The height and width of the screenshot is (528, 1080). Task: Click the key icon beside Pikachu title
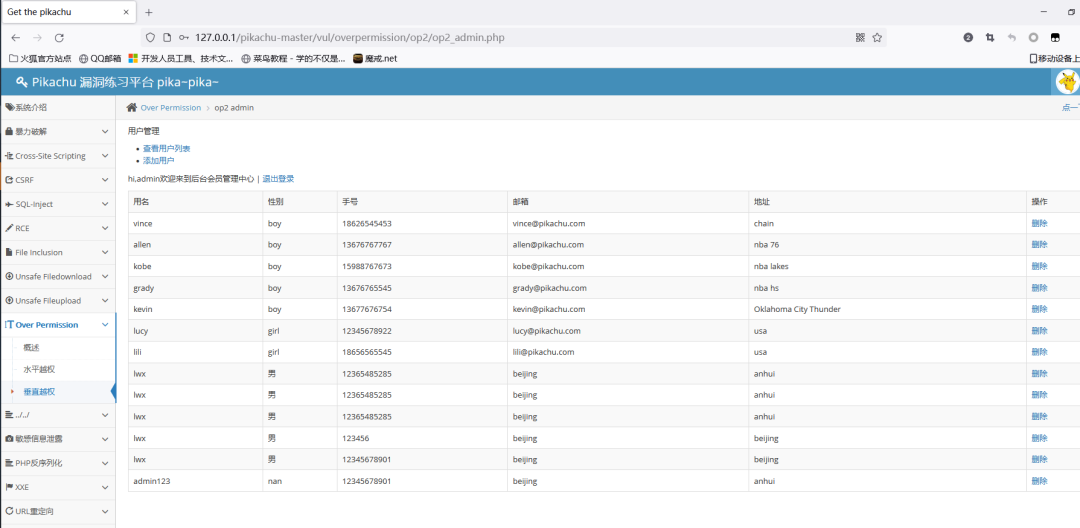point(21,82)
